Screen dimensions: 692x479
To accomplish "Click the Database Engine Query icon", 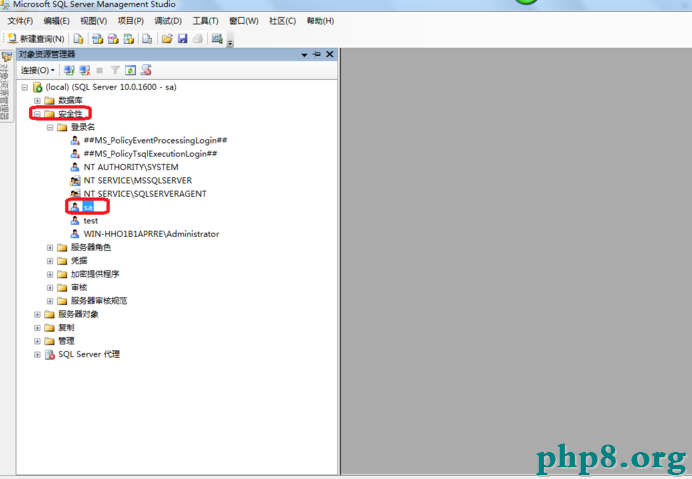I will [79, 39].
